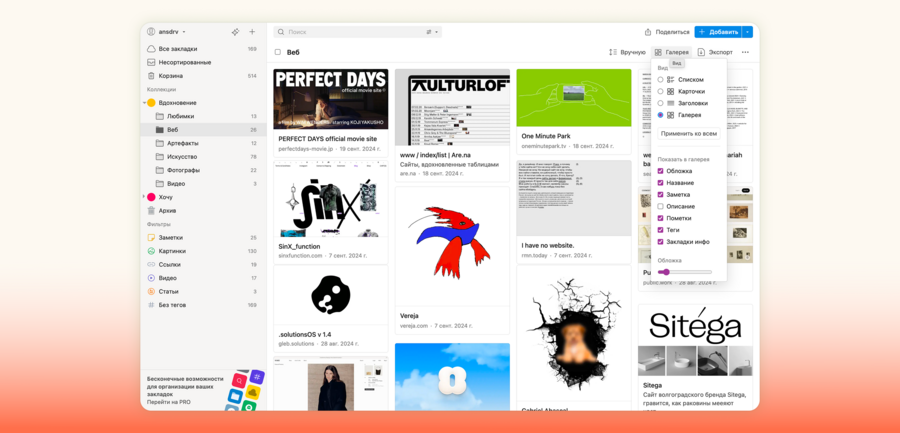Screen dimensions: 900x433
Task: Click the Без тегов hash icon
Action: 151,305
